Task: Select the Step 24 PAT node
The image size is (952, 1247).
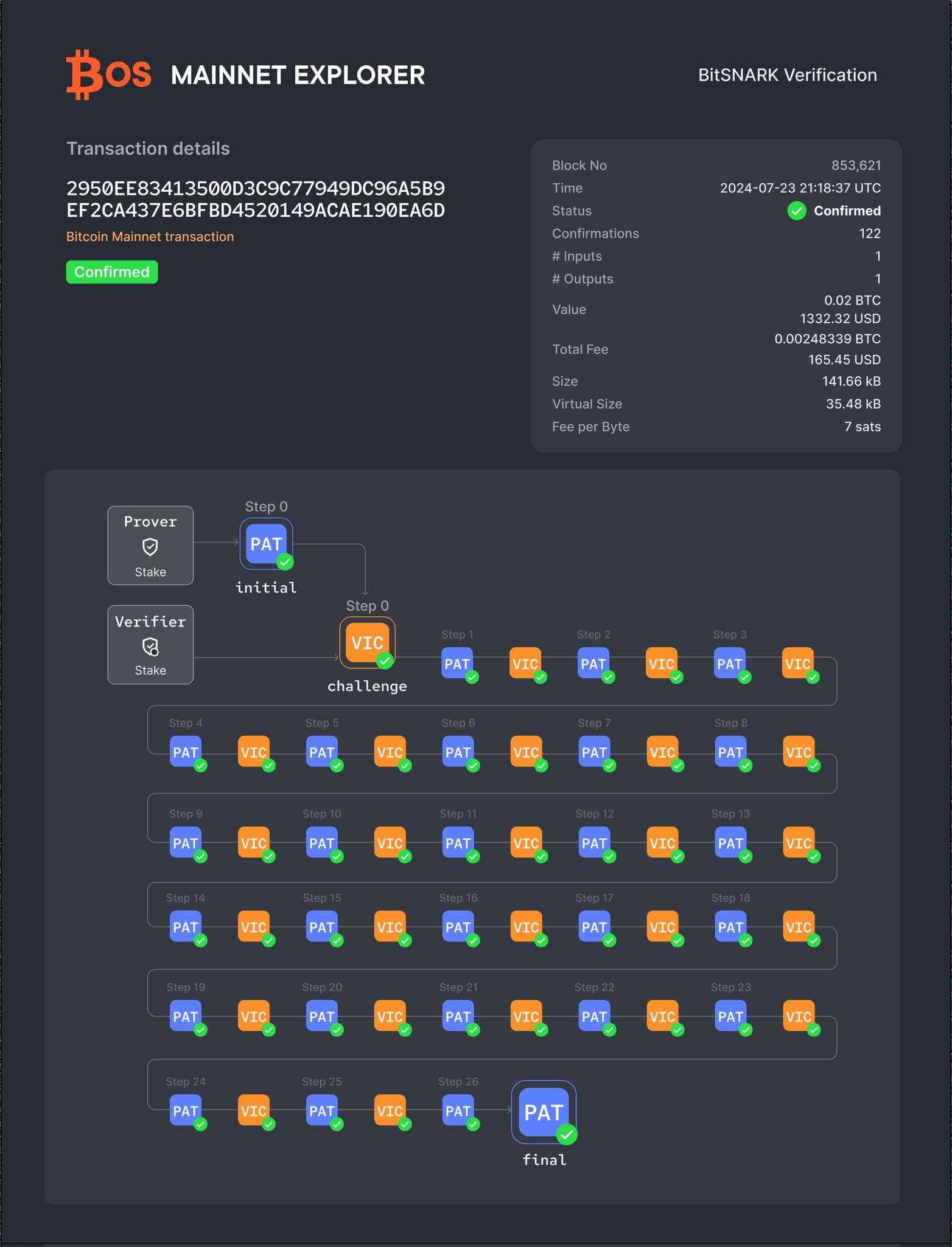Action: 185,1111
